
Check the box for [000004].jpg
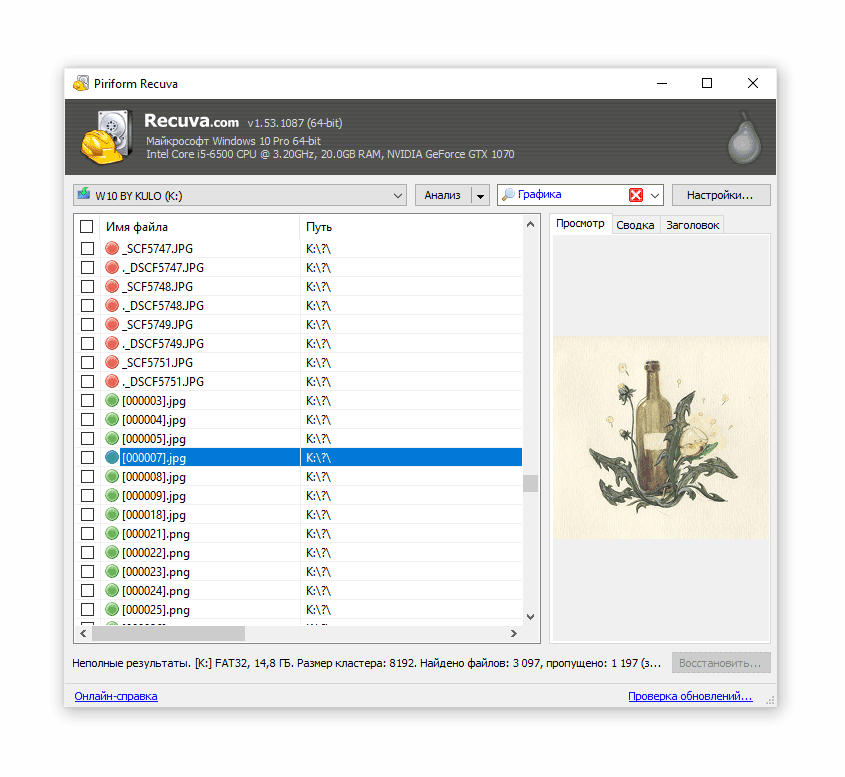pos(87,419)
